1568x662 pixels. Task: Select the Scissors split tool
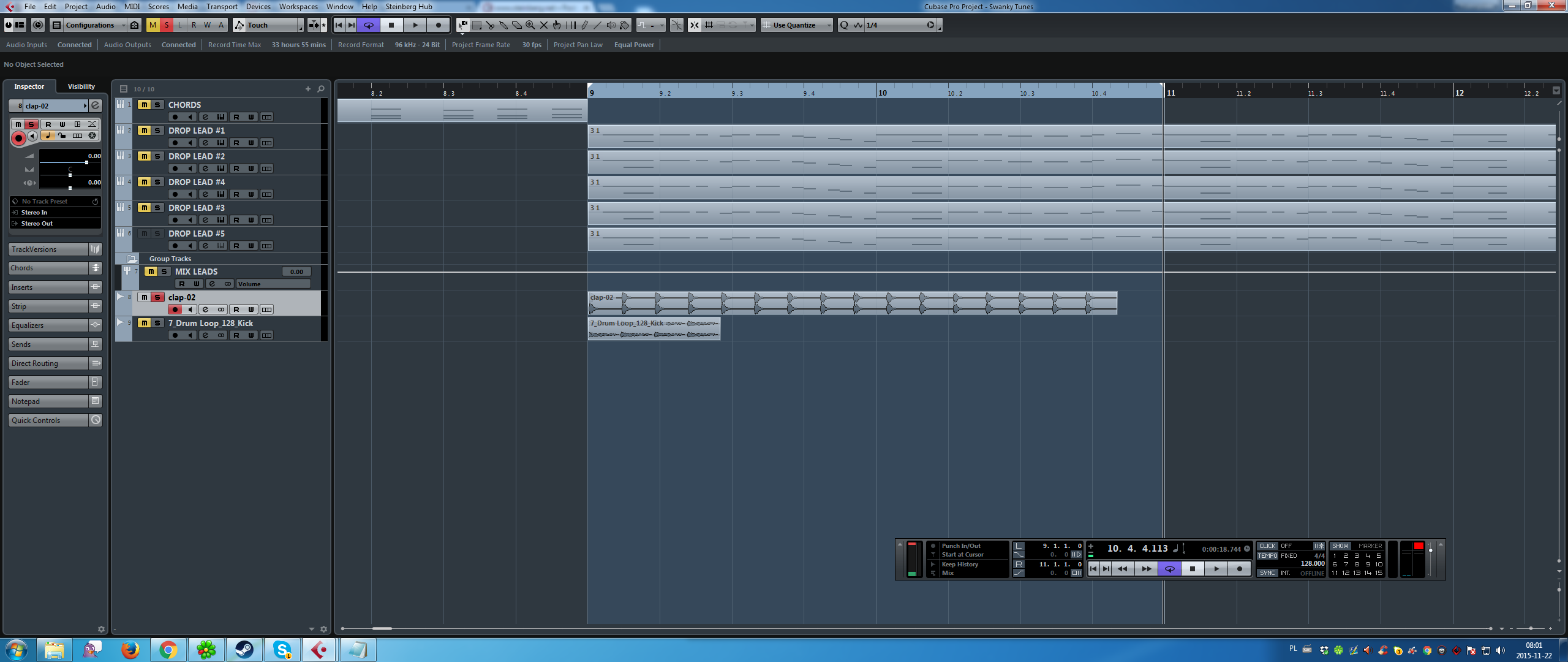click(490, 25)
